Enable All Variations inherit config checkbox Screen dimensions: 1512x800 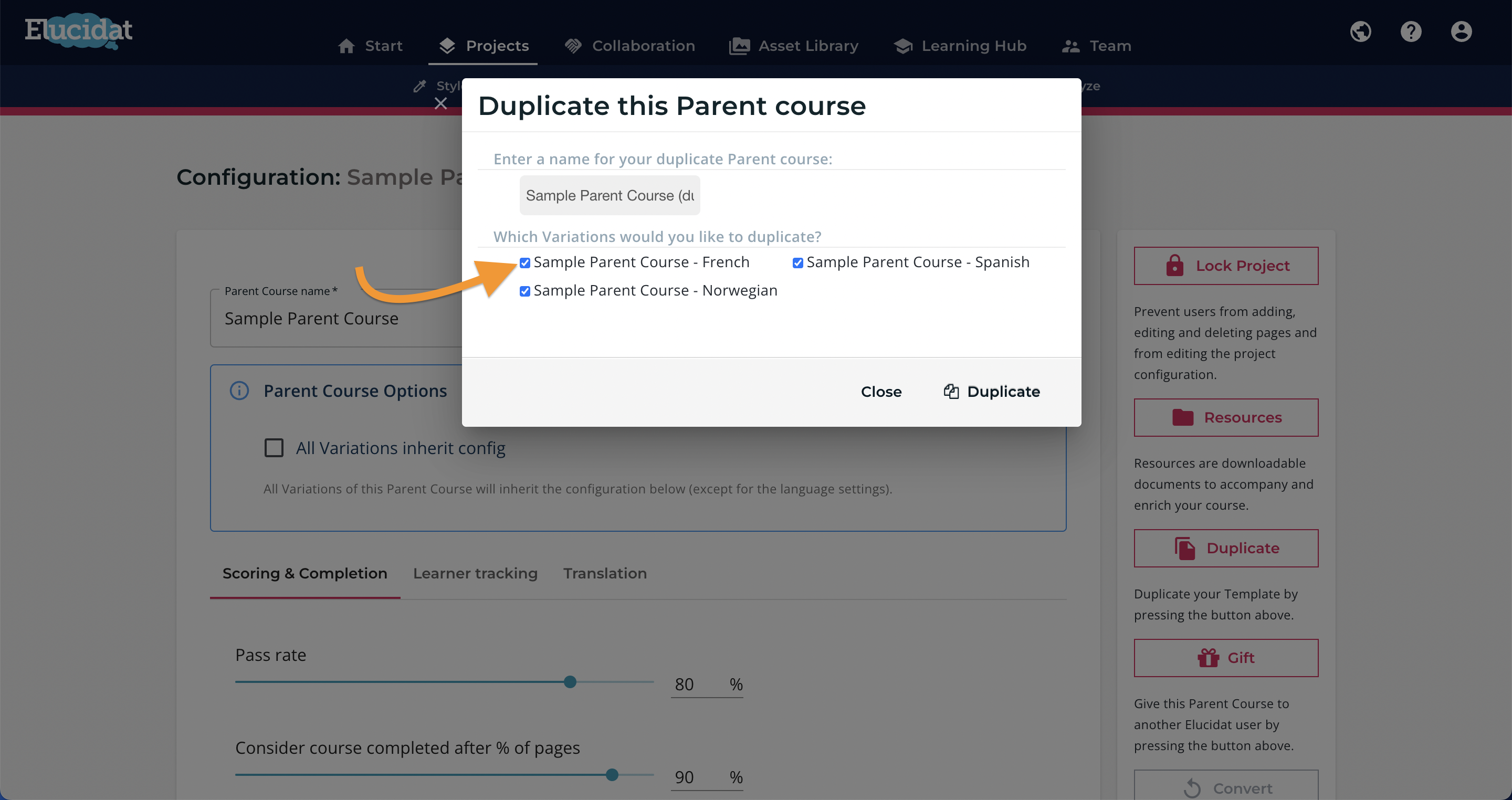coord(274,448)
